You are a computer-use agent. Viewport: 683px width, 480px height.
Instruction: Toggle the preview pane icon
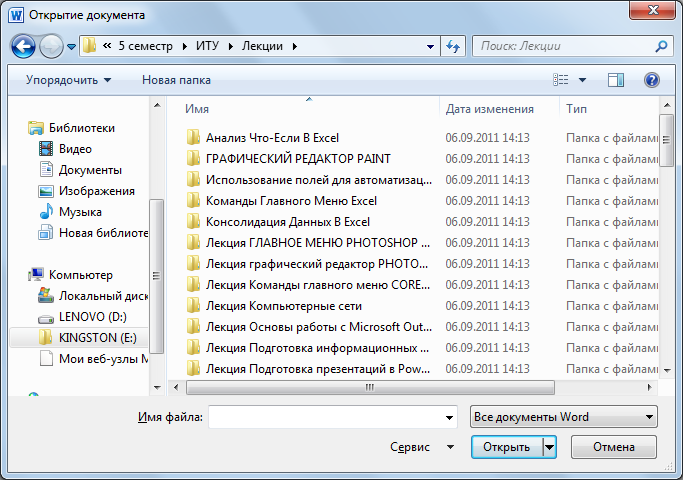click(x=616, y=80)
